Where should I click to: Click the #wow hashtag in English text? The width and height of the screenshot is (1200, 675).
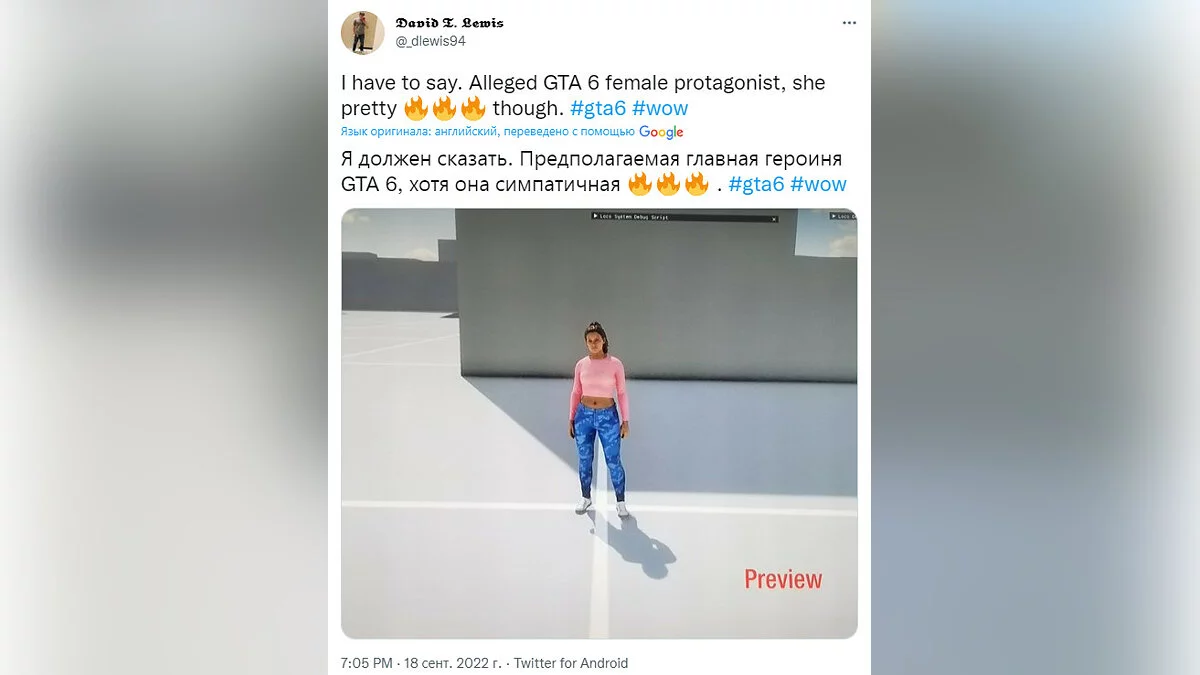(660, 108)
